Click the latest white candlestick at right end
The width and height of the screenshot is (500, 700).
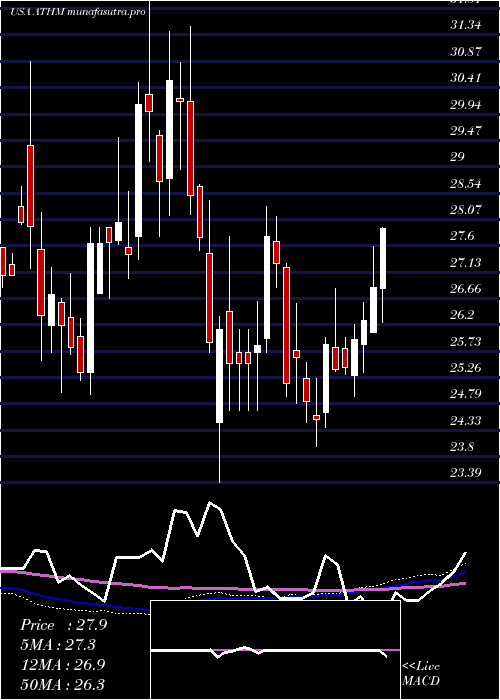(383, 258)
